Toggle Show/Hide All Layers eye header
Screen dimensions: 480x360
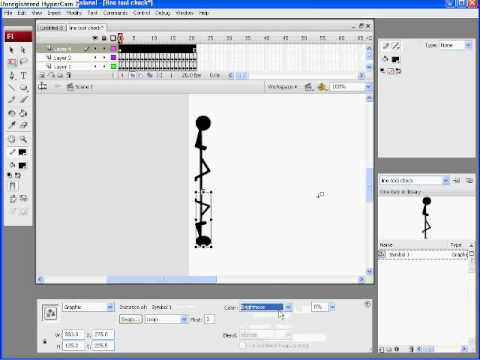coord(95,38)
